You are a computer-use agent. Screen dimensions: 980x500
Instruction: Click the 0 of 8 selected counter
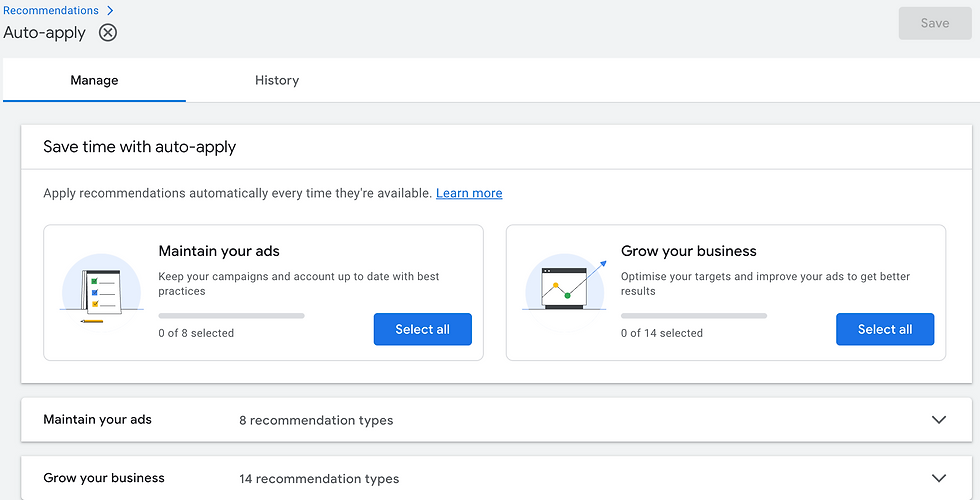(196, 333)
